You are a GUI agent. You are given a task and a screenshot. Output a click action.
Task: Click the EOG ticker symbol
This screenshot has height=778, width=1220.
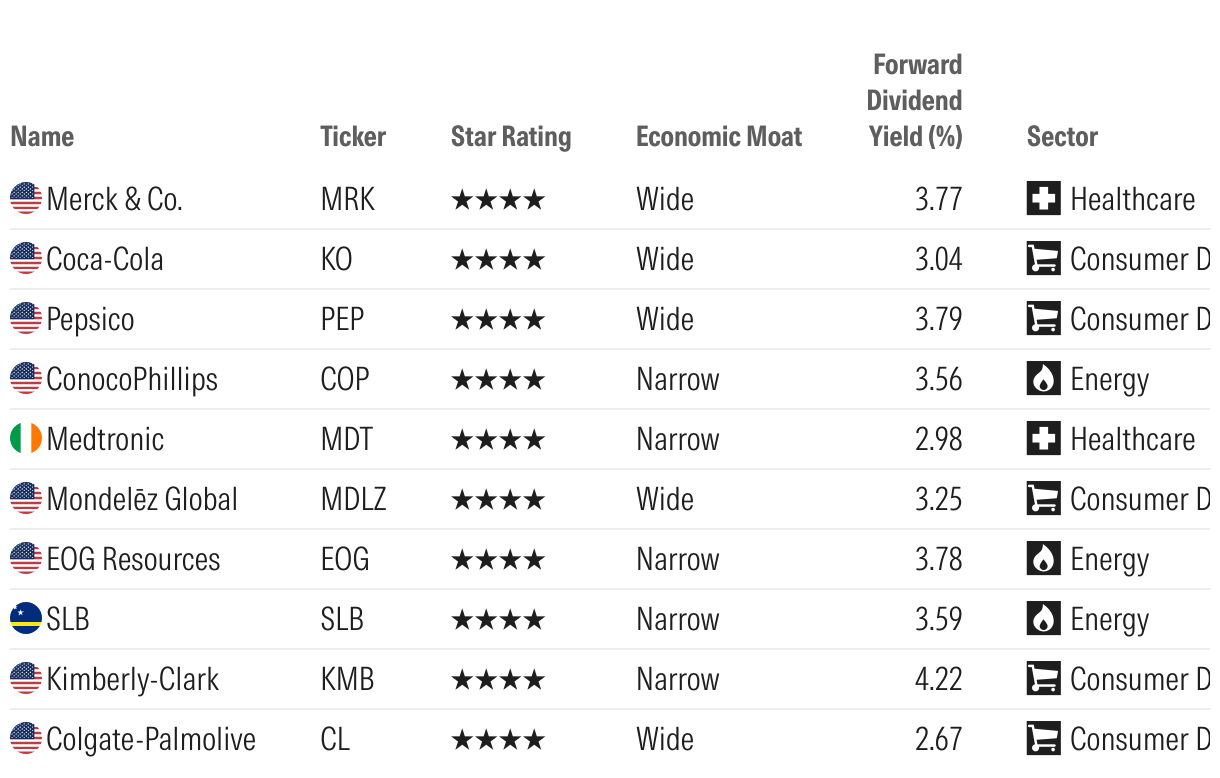[345, 559]
